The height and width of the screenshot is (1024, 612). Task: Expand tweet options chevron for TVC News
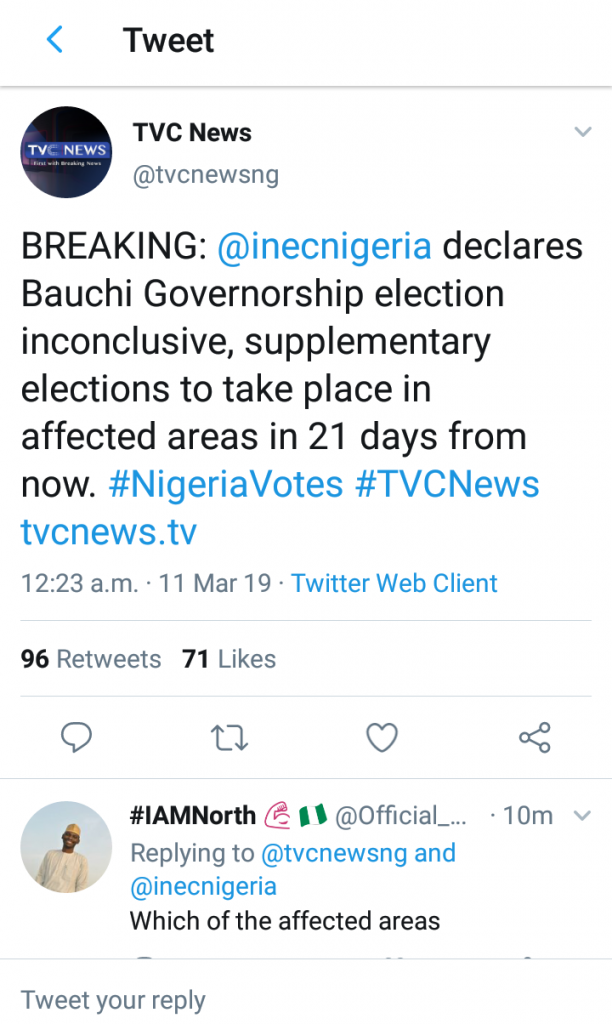[x=582, y=133]
